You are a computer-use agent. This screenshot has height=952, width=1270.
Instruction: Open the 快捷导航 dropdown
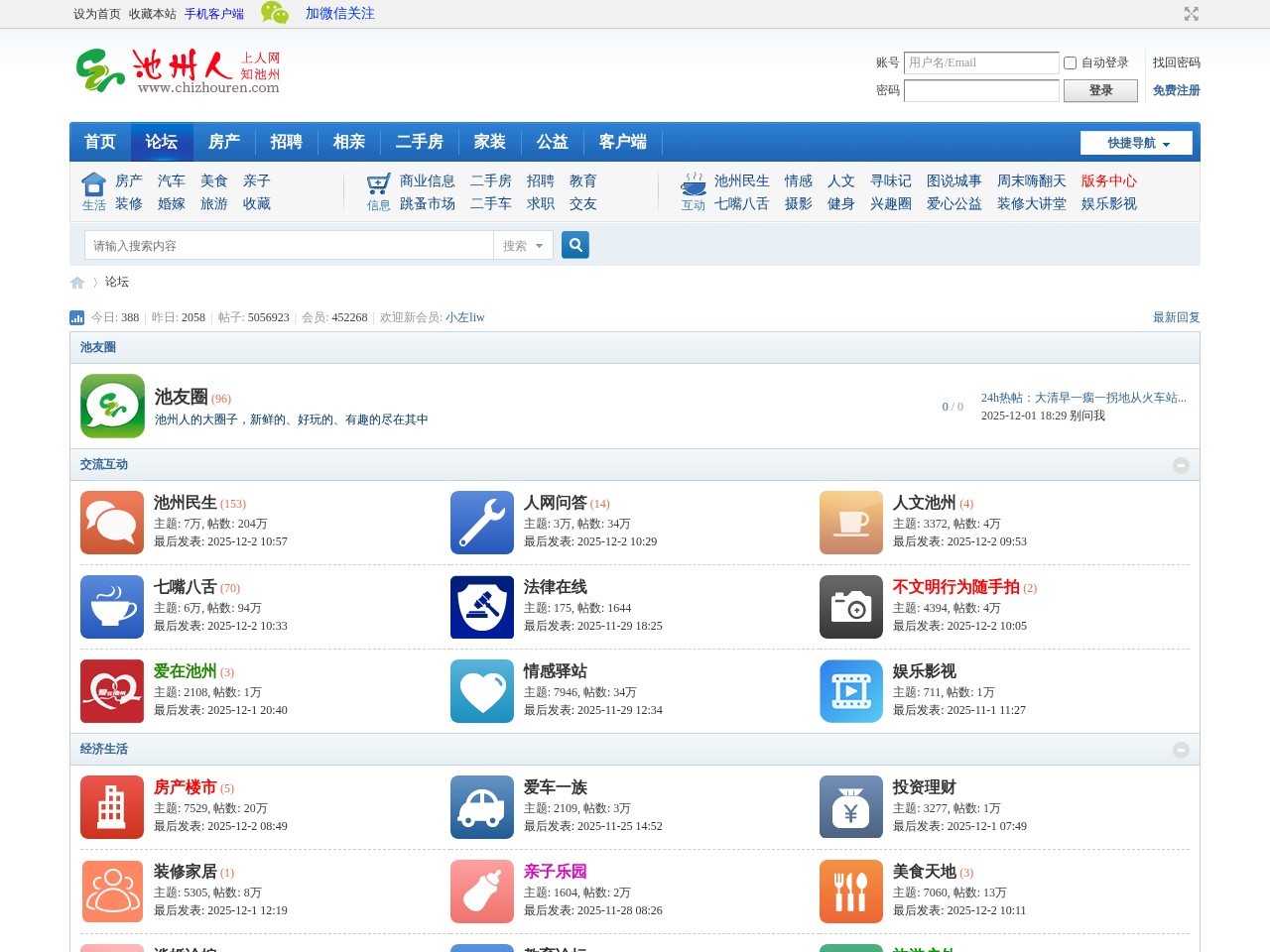(1137, 143)
